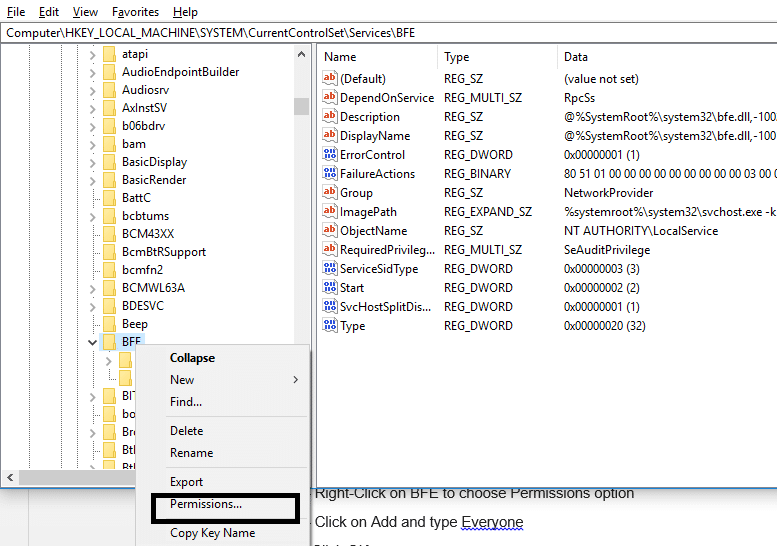The image size is (777, 546).
Task: Open the Favorites menu
Action: tap(135, 12)
